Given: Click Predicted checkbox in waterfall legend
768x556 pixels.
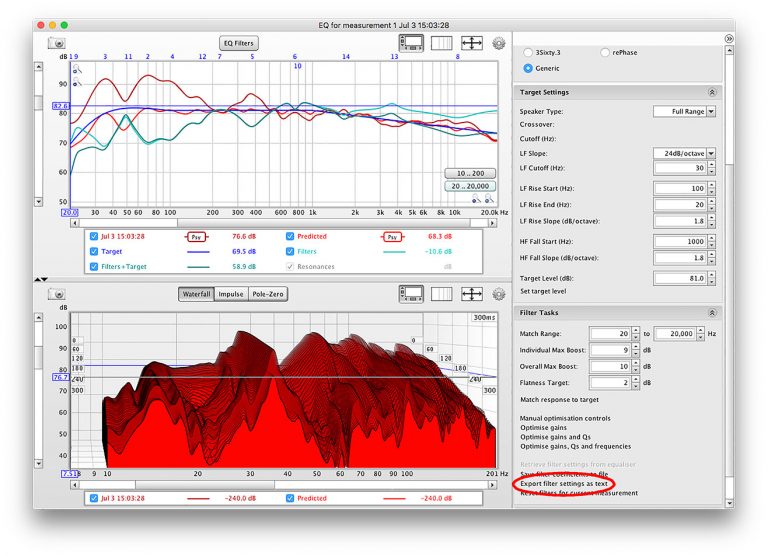Looking at the screenshot, I should coord(289,498).
